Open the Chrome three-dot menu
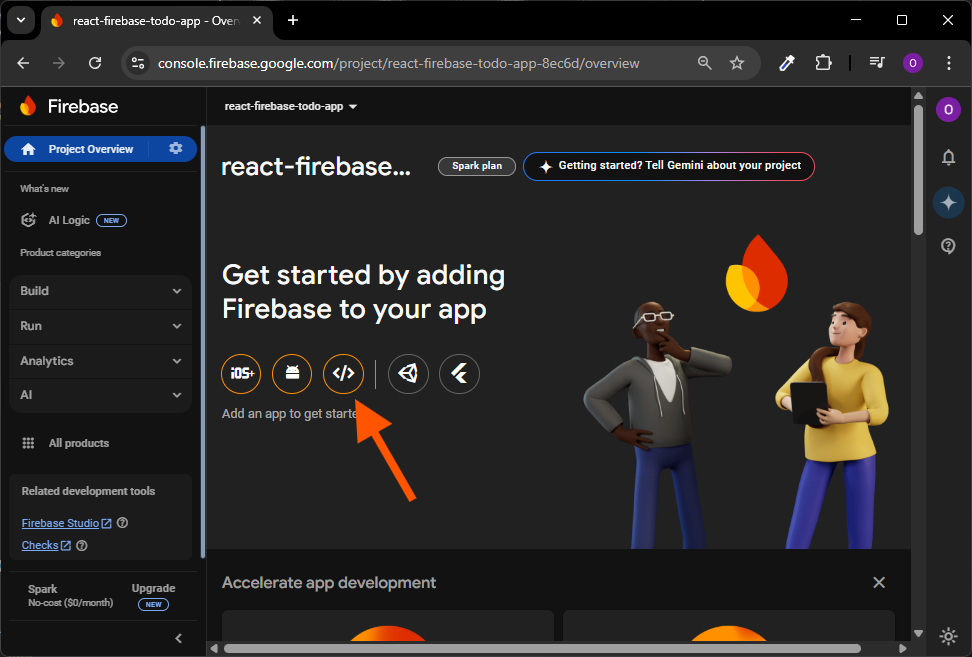The image size is (972, 657). point(948,63)
